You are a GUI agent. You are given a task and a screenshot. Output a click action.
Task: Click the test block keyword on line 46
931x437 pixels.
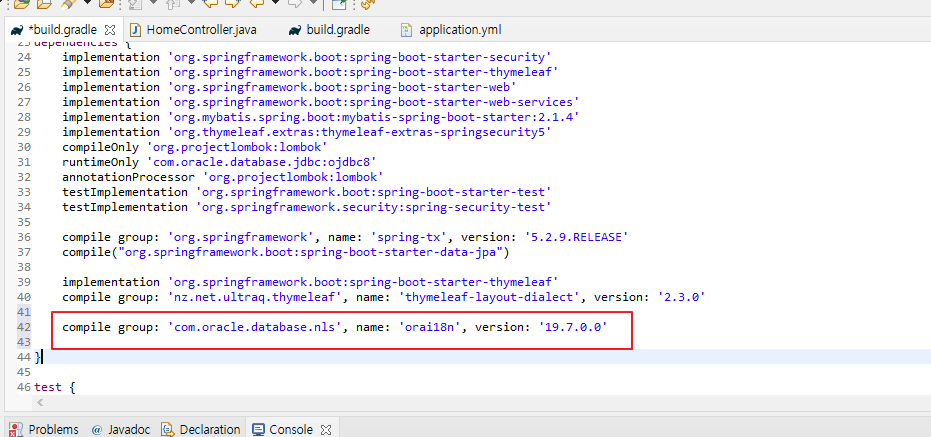click(48, 387)
